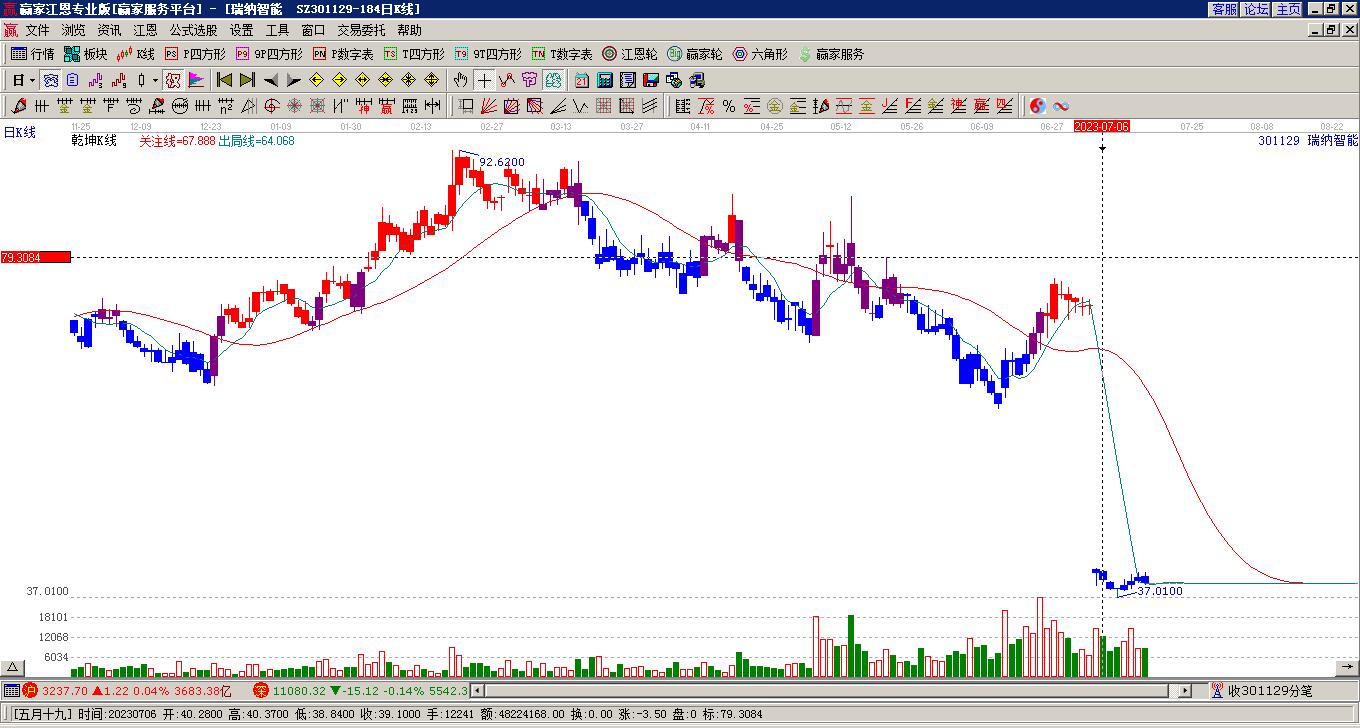1360x728 pixels.
Task: Click the 客服 customer service button
Action: click(1224, 9)
